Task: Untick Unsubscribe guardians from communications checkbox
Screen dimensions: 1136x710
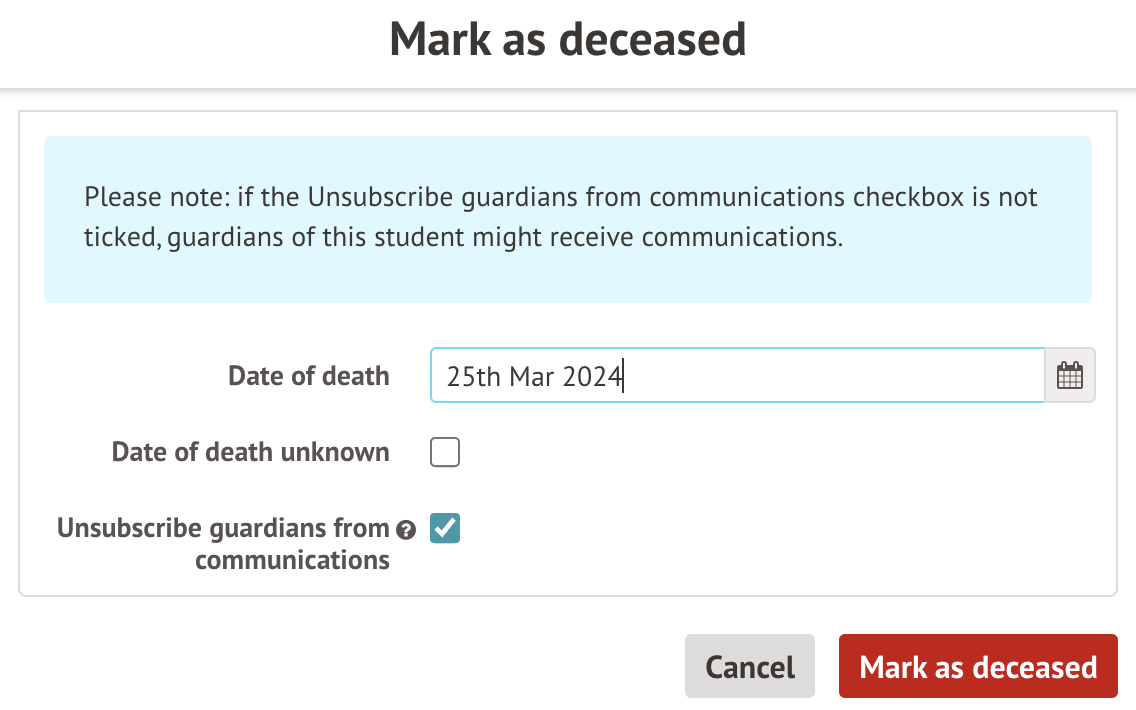Action: tap(445, 528)
